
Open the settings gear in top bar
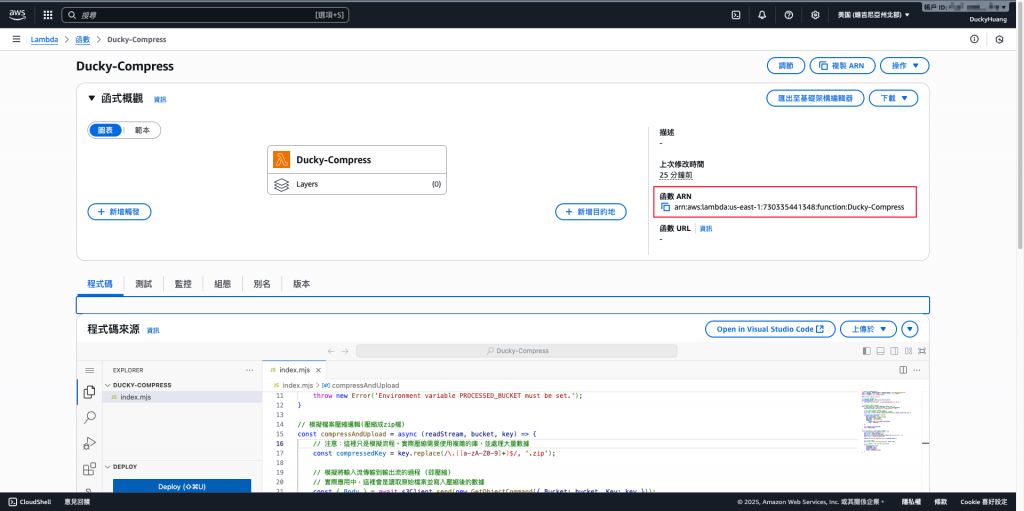(815, 14)
